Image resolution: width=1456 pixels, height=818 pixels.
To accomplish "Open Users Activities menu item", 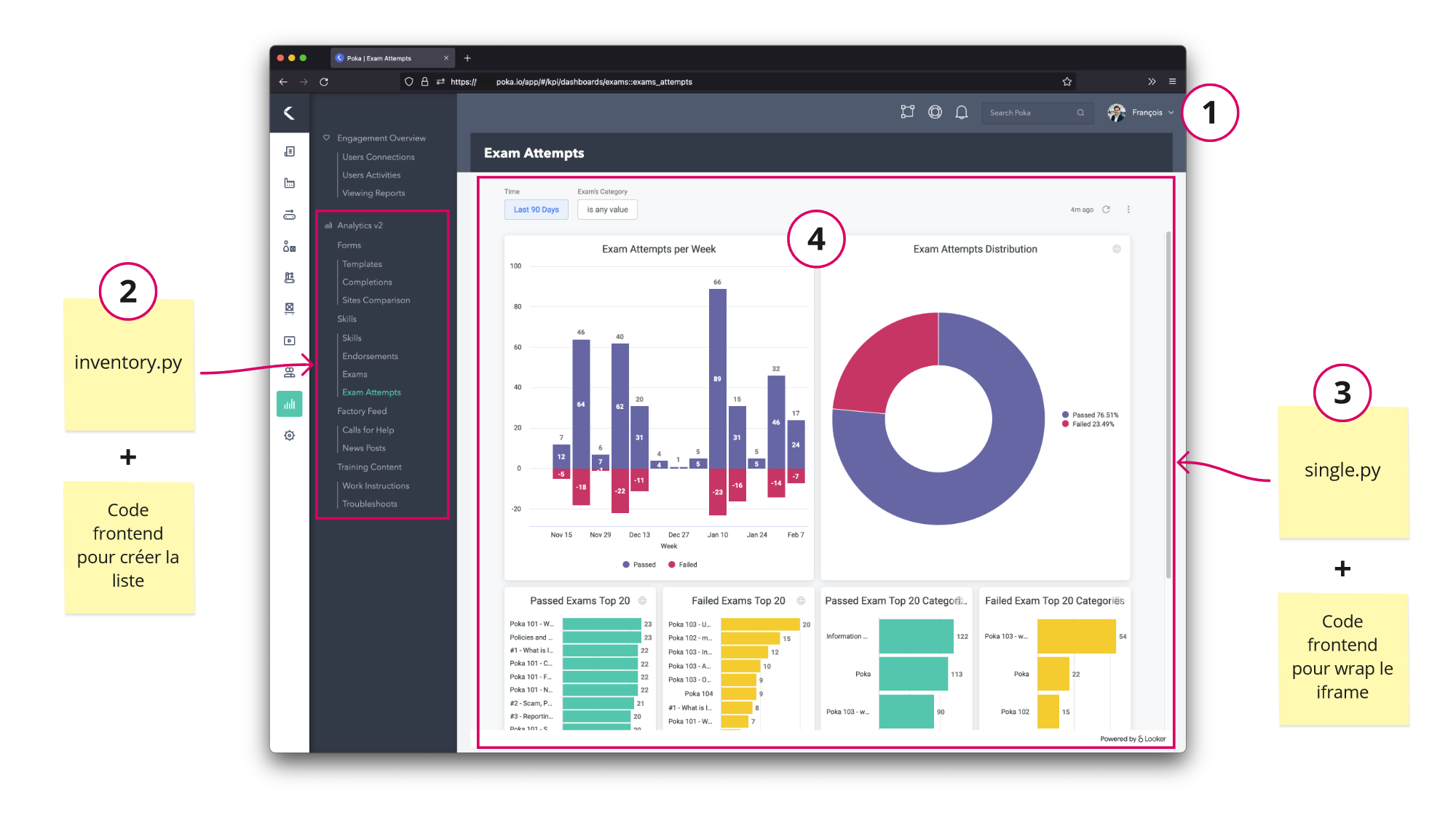I will [371, 175].
